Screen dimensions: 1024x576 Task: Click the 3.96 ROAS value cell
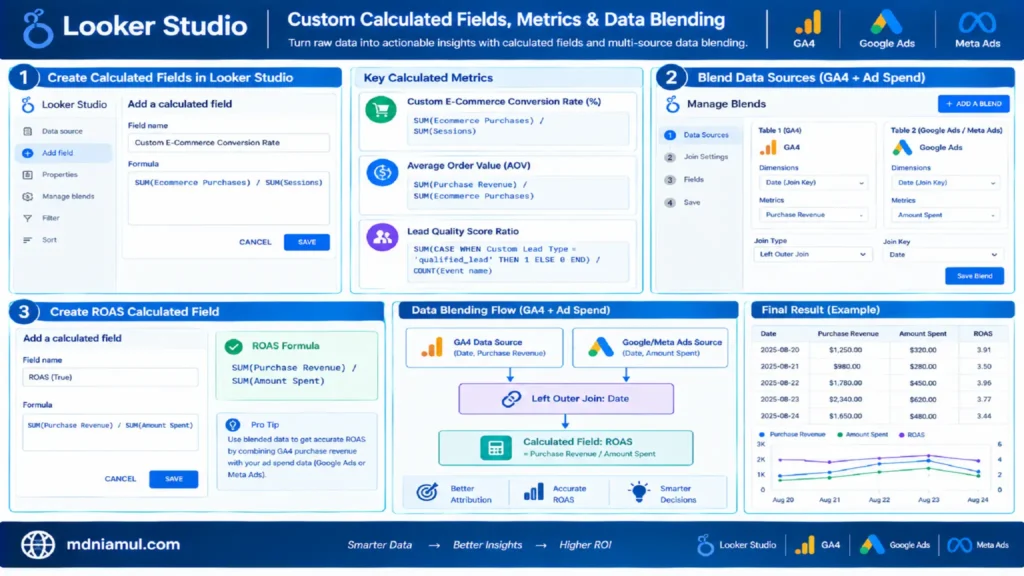(x=984, y=383)
